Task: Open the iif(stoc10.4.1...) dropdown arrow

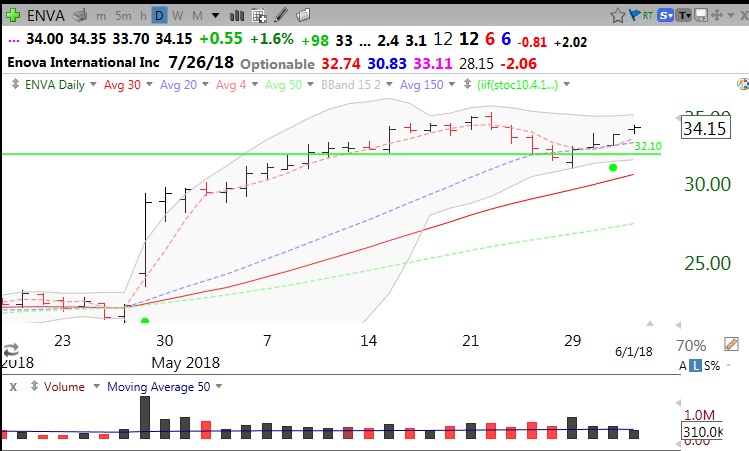Action: (567, 85)
